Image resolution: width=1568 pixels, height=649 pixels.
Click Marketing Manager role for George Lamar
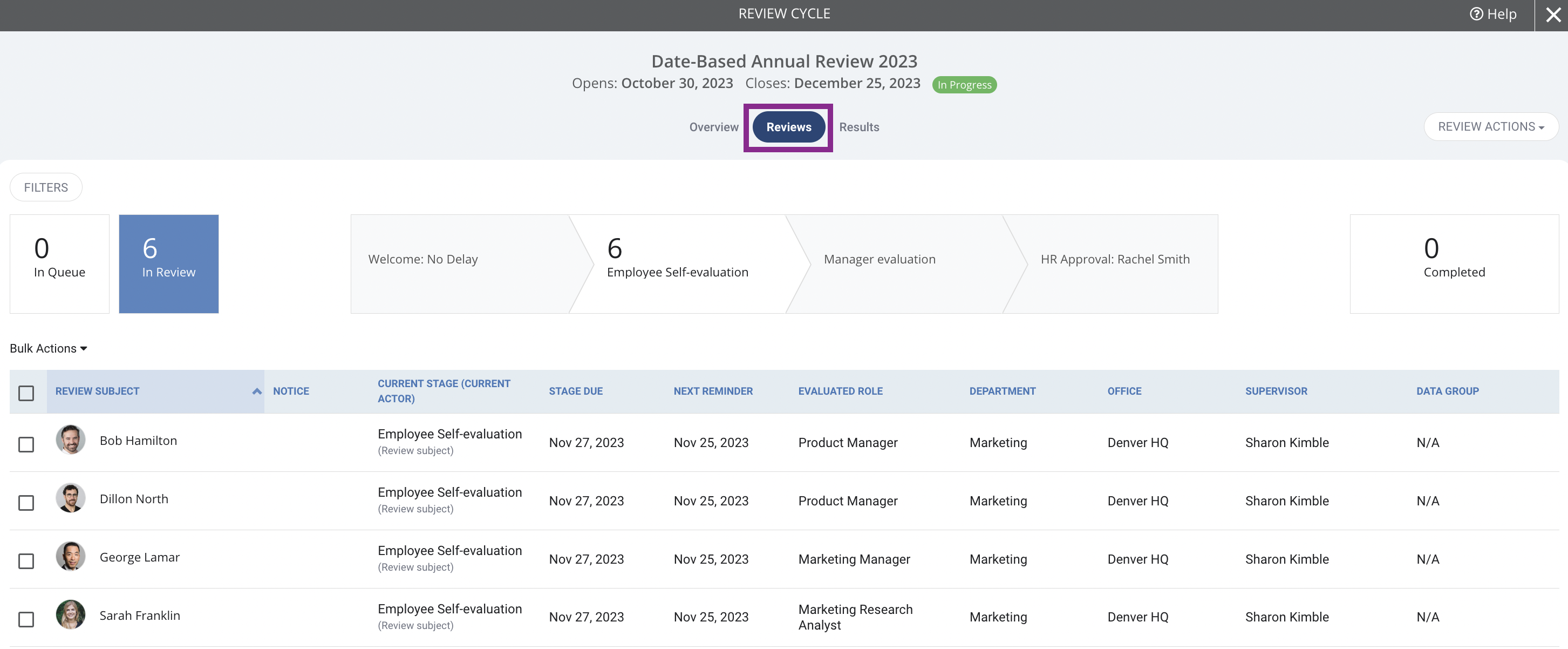[x=854, y=559]
